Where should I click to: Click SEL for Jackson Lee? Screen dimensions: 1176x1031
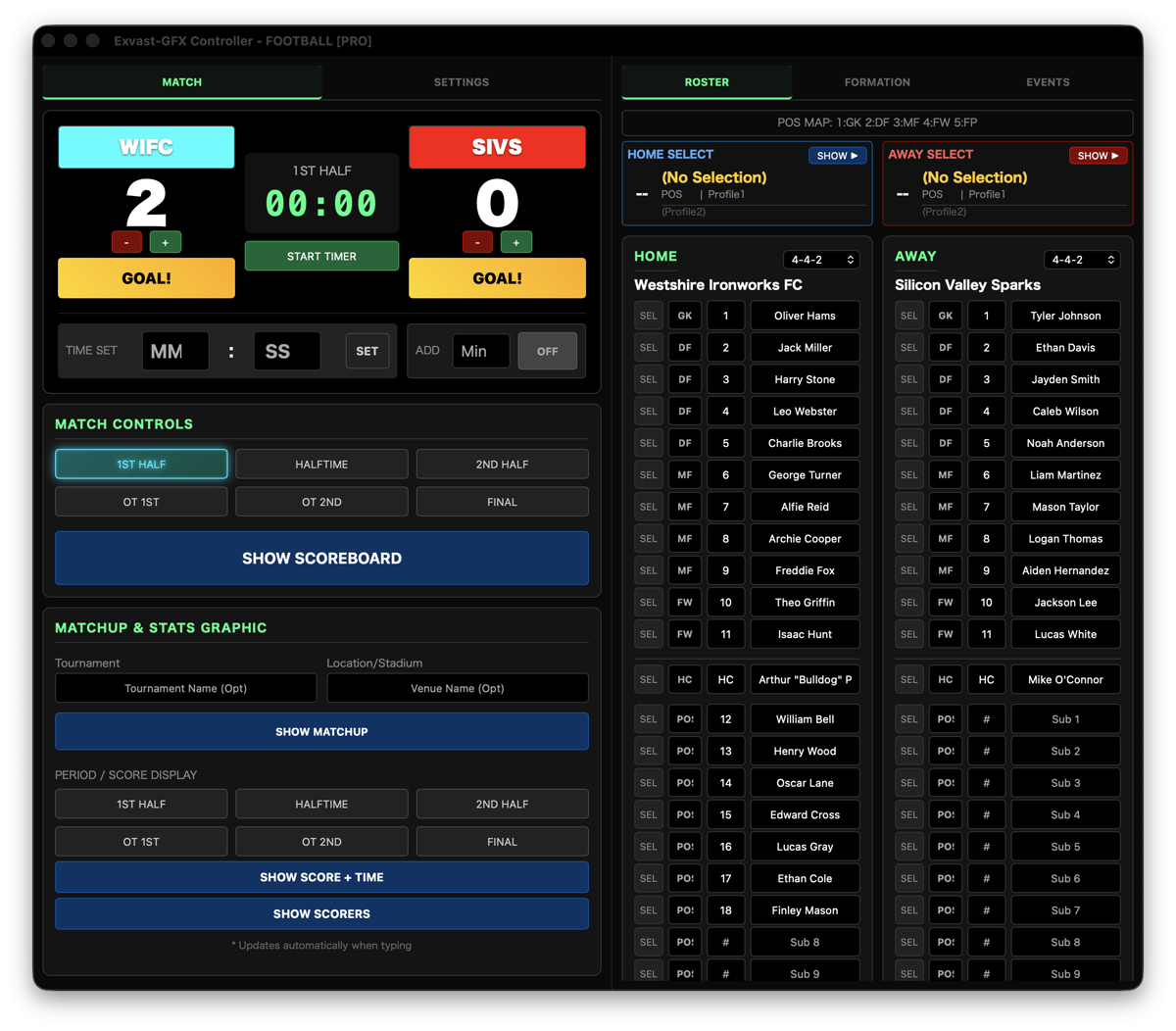point(908,603)
